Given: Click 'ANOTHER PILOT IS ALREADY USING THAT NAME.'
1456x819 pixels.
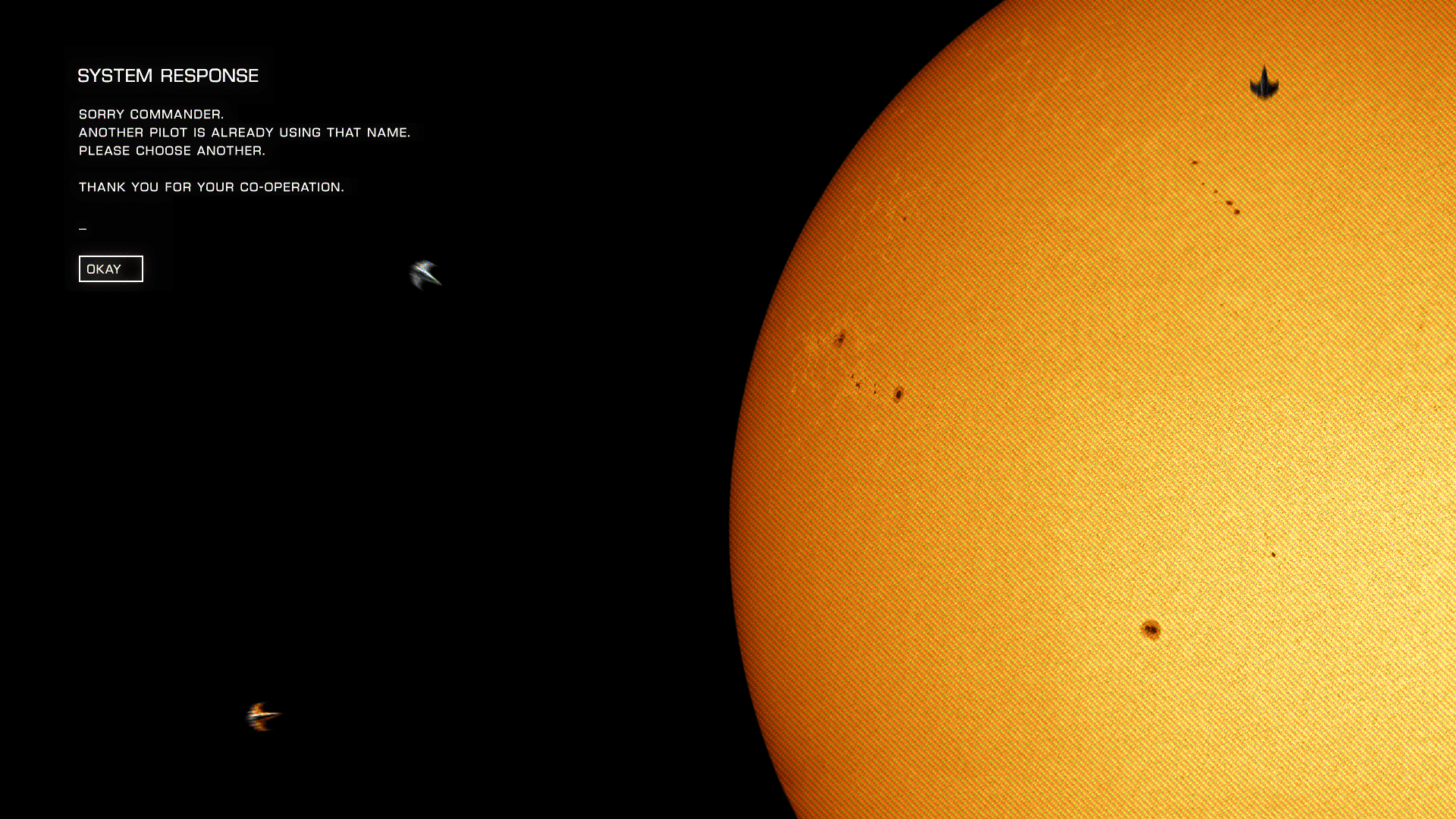Looking at the screenshot, I should (245, 133).
